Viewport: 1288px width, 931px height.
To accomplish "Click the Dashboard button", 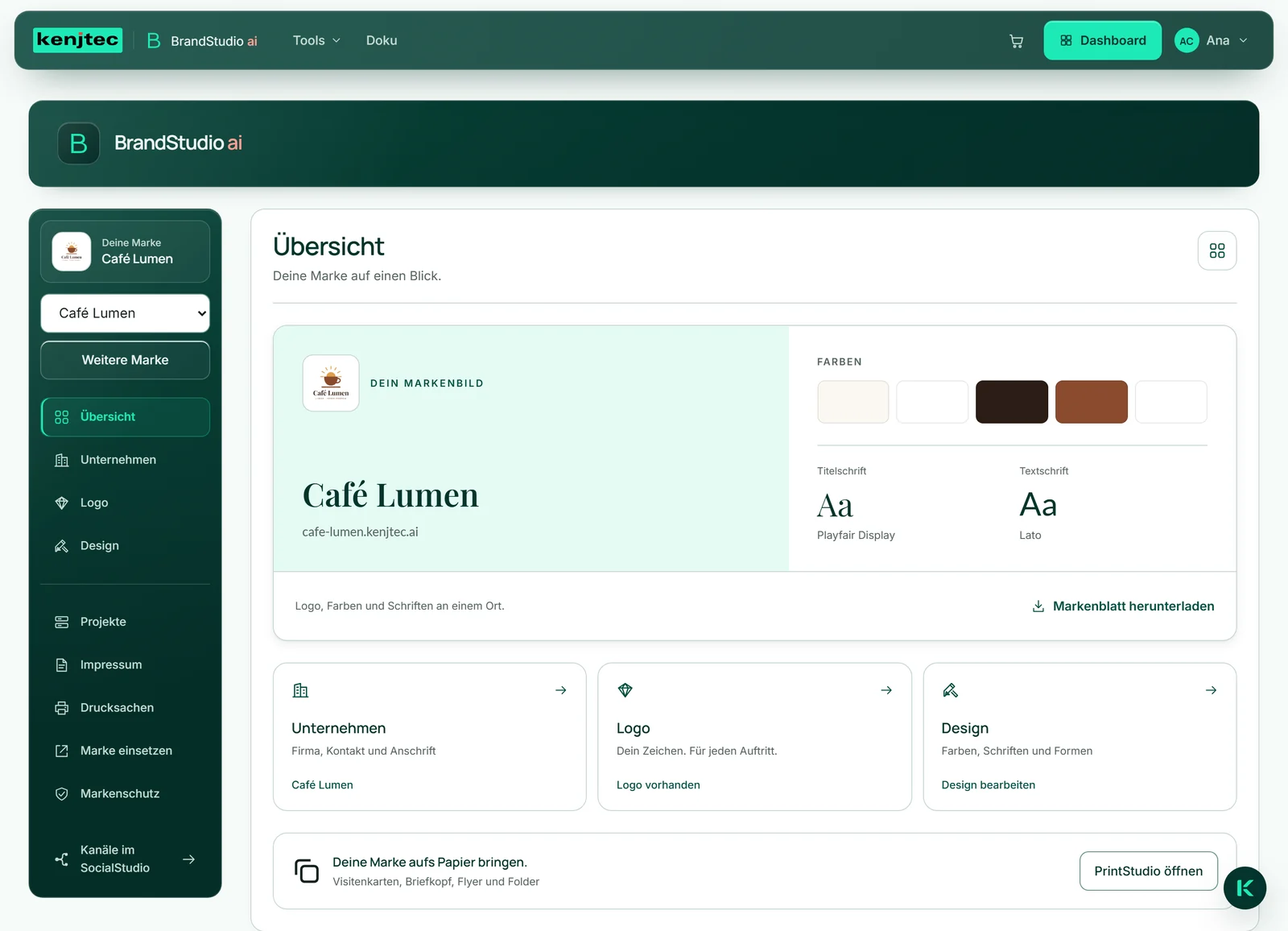I will 1102,40.
